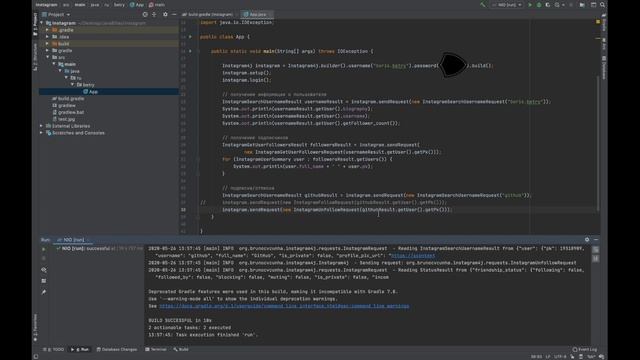Open the Favorites side tool window
The image size is (640, 360).
(35, 328)
